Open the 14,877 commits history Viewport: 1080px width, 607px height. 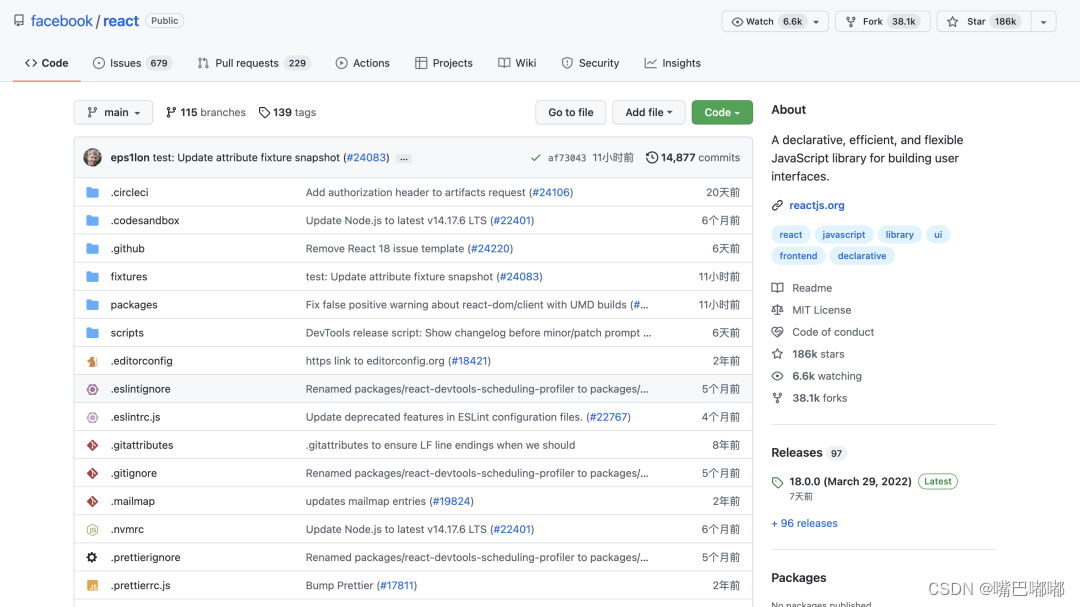tap(693, 158)
